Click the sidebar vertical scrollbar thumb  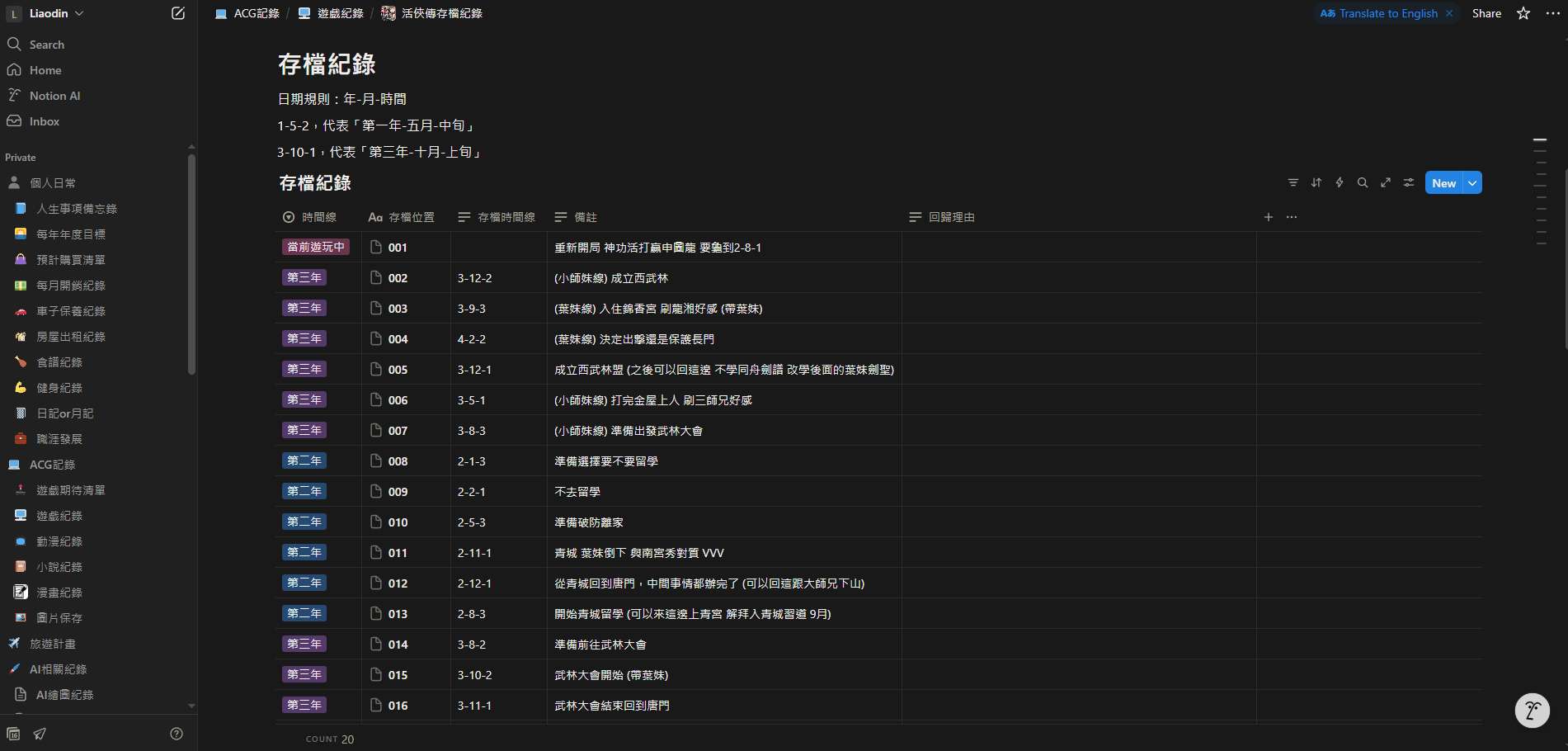(191, 264)
